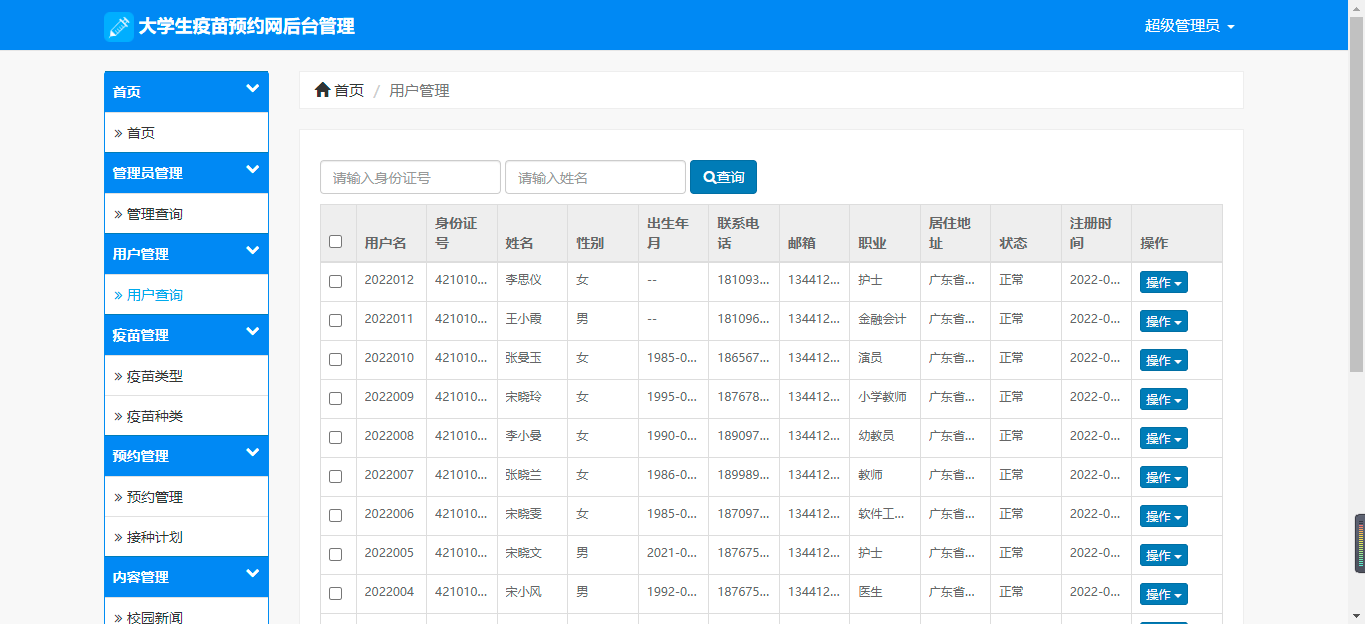1365x624 pixels.
Task: Open the 超级管理员 account dropdown
Action: (x=1189, y=26)
